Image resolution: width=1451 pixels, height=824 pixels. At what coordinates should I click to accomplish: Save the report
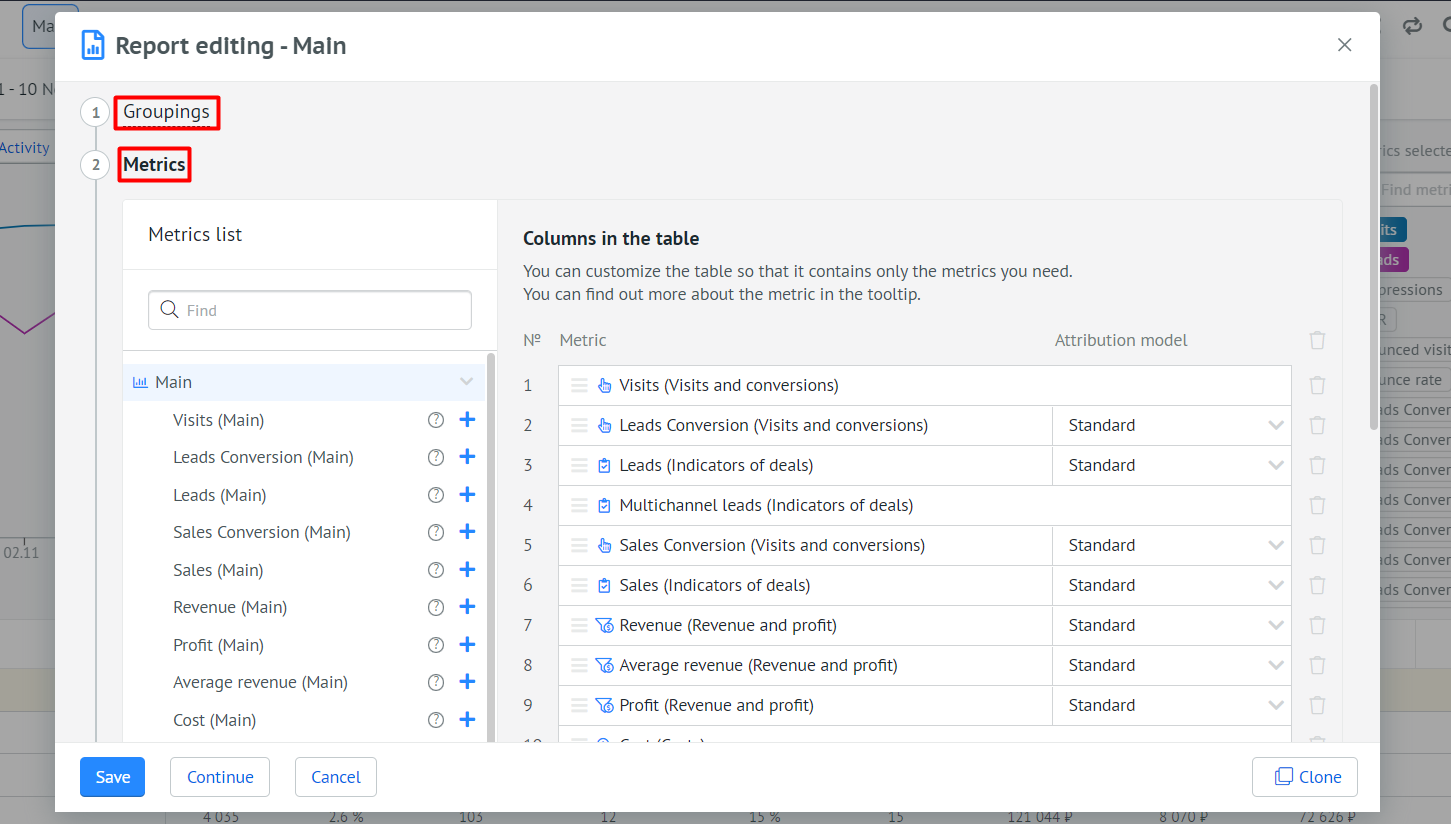[x=113, y=777]
